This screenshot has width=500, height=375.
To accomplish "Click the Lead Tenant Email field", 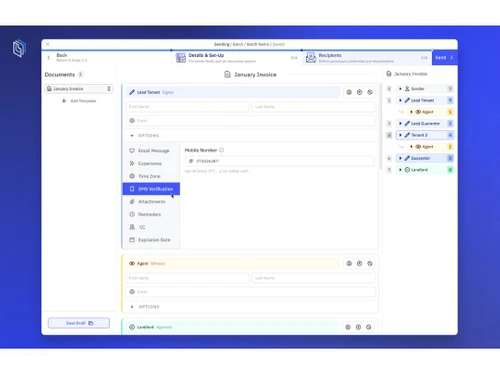I will click(251, 121).
